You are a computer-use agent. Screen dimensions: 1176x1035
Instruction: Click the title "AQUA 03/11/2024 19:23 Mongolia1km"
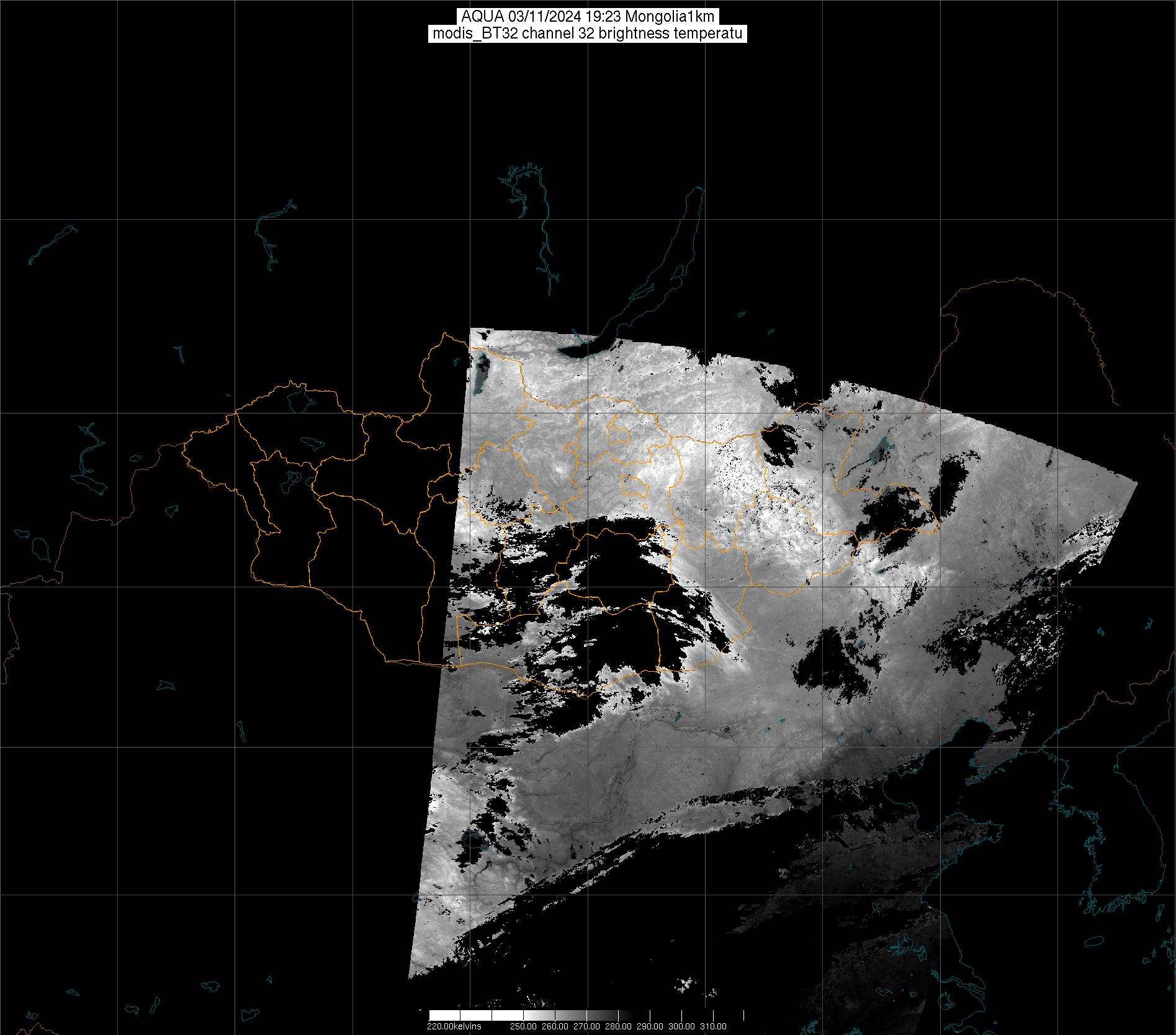pyautogui.click(x=588, y=17)
